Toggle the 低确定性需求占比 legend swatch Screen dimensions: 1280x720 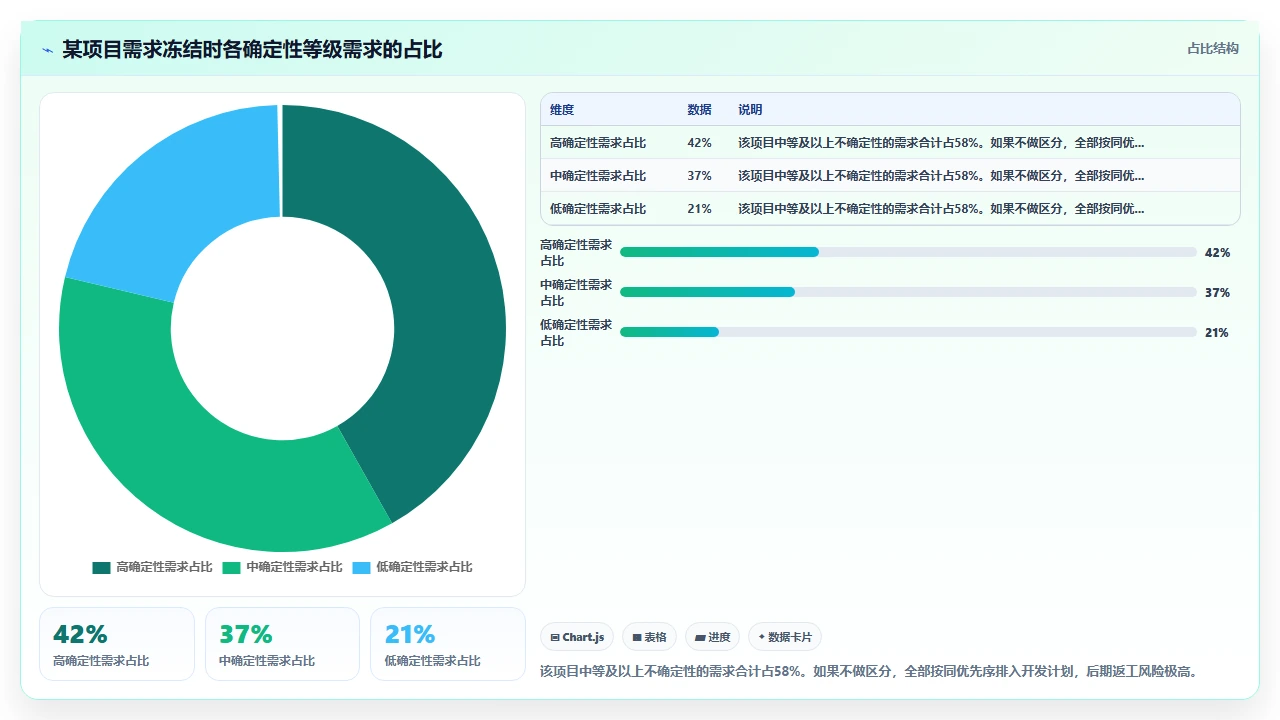361,568
